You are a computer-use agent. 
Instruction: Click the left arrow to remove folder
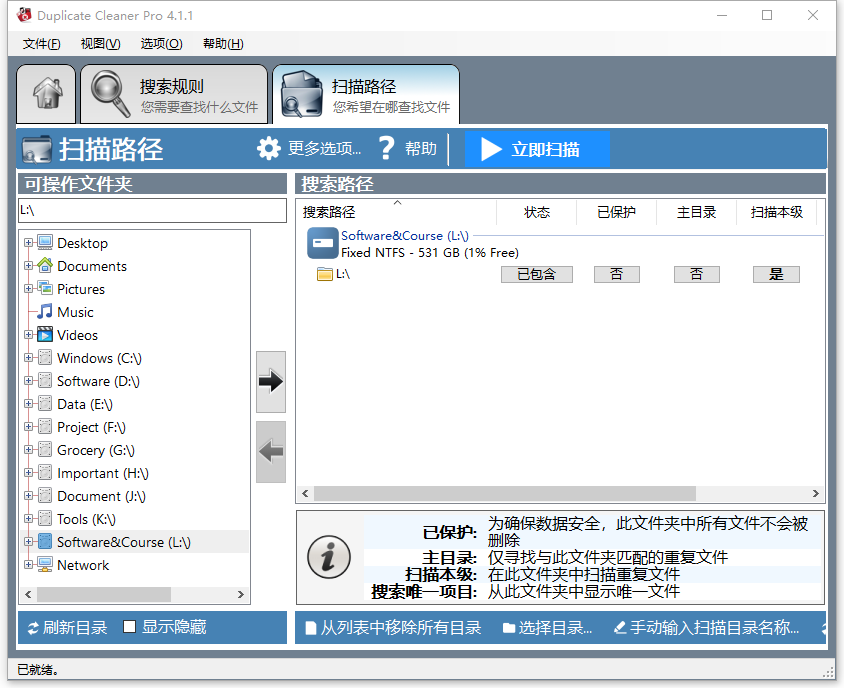(271, 452)
